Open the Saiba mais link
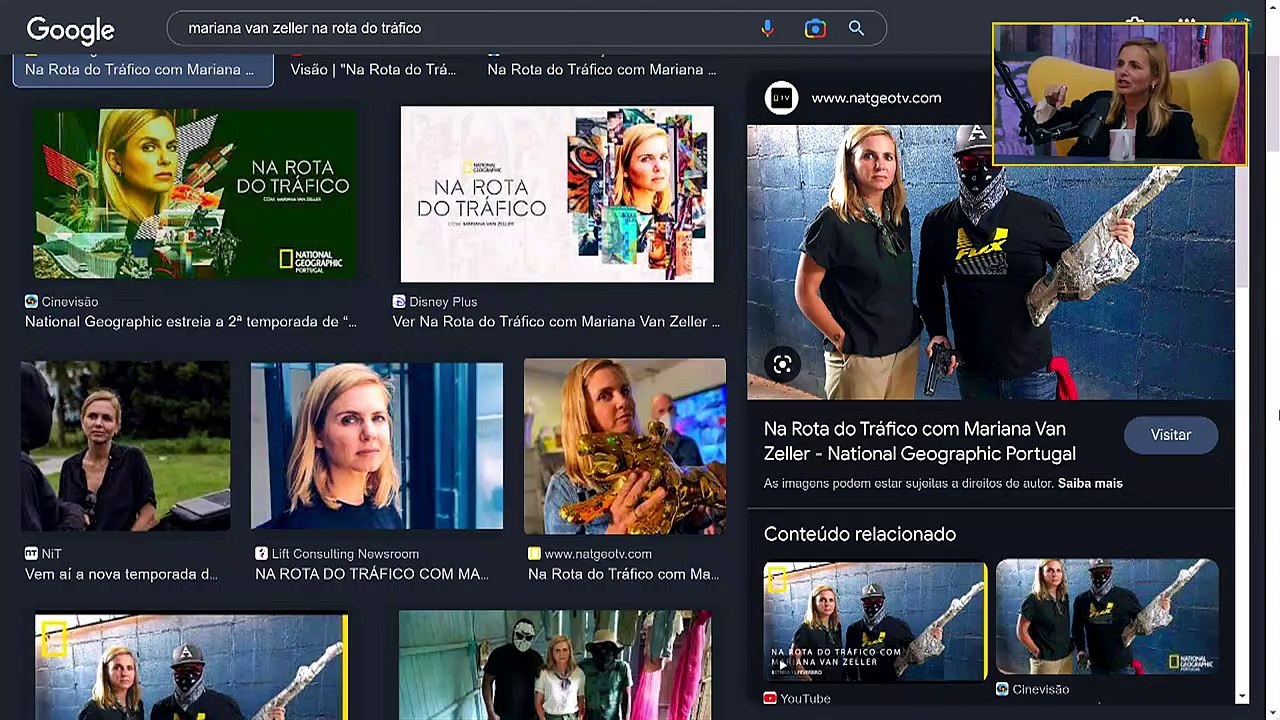The height and width of the screenshot is (720, 1280). tap(1090, 484)
